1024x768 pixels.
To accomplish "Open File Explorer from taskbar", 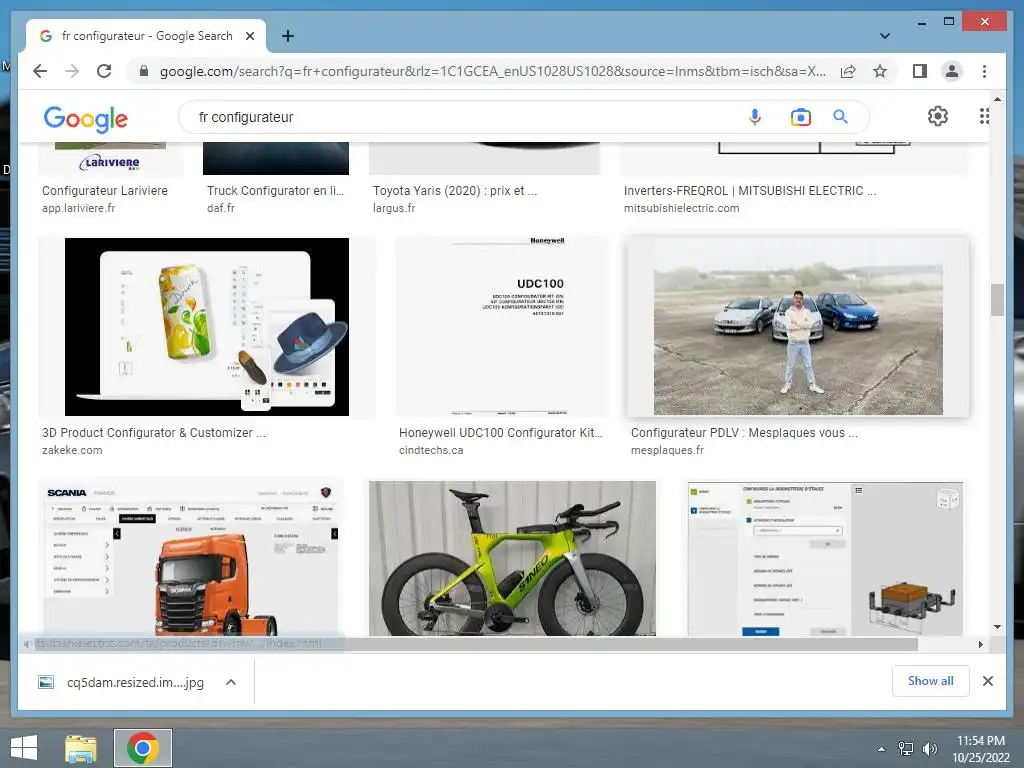I will tap(80, 748).
